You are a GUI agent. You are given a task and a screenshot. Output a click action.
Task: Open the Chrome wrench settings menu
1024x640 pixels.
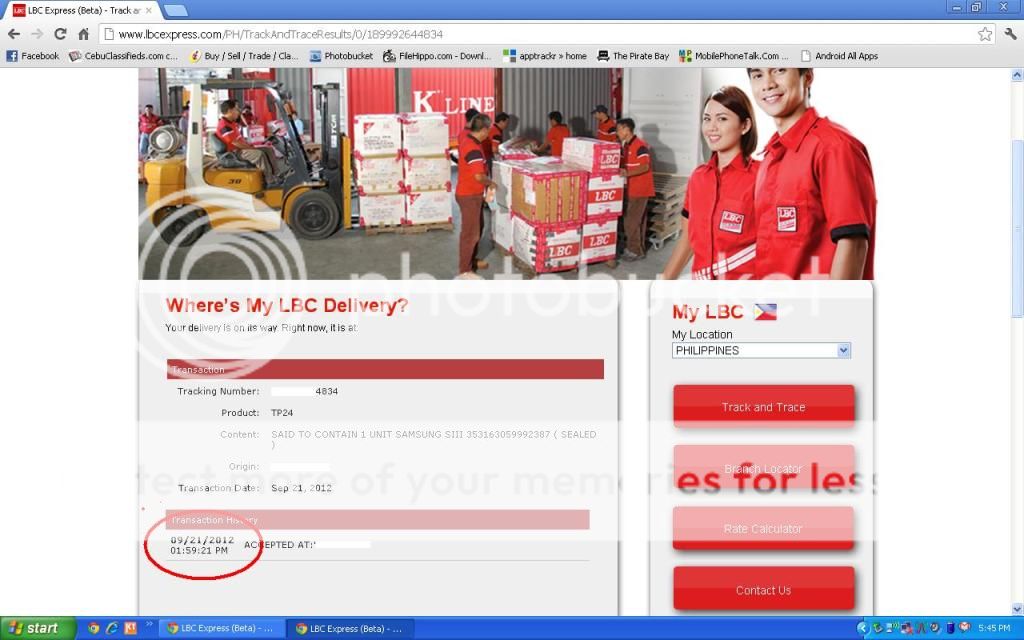point(1010,34)
